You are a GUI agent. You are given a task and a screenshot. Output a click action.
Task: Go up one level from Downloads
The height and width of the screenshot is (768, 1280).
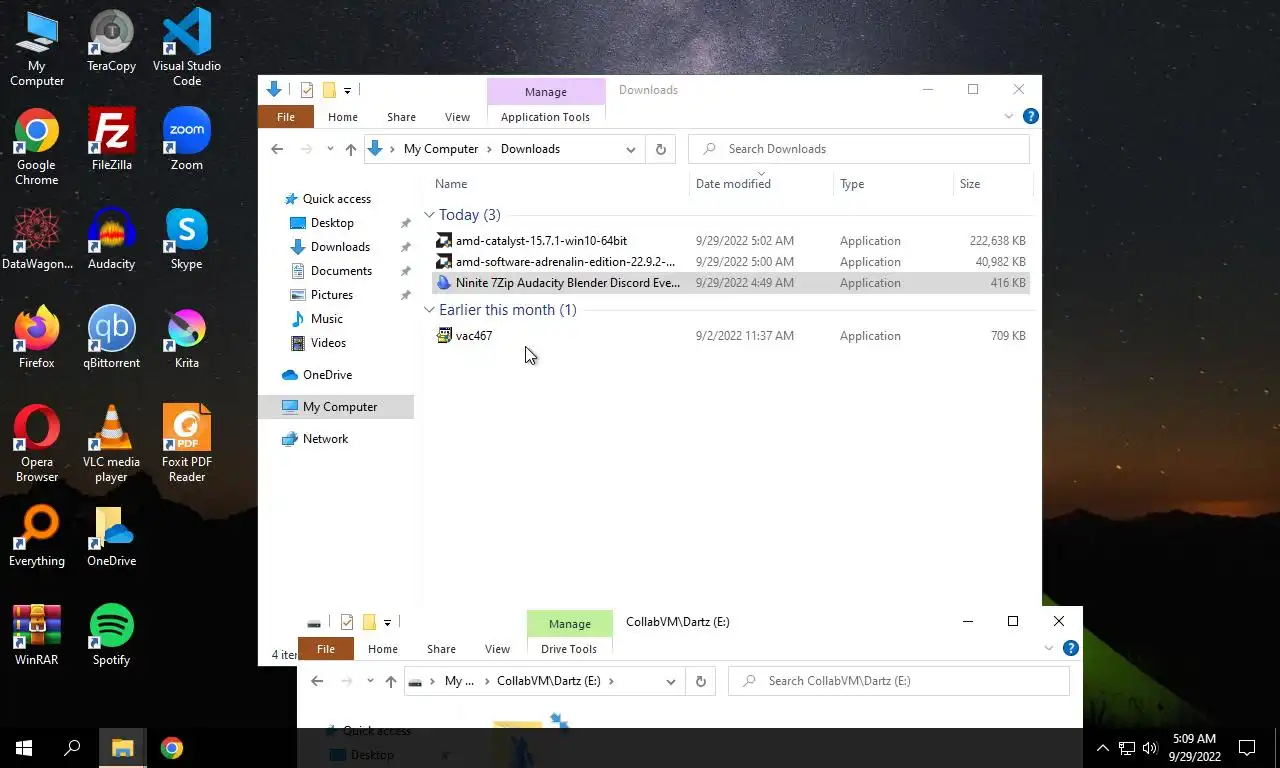(350, 149)
